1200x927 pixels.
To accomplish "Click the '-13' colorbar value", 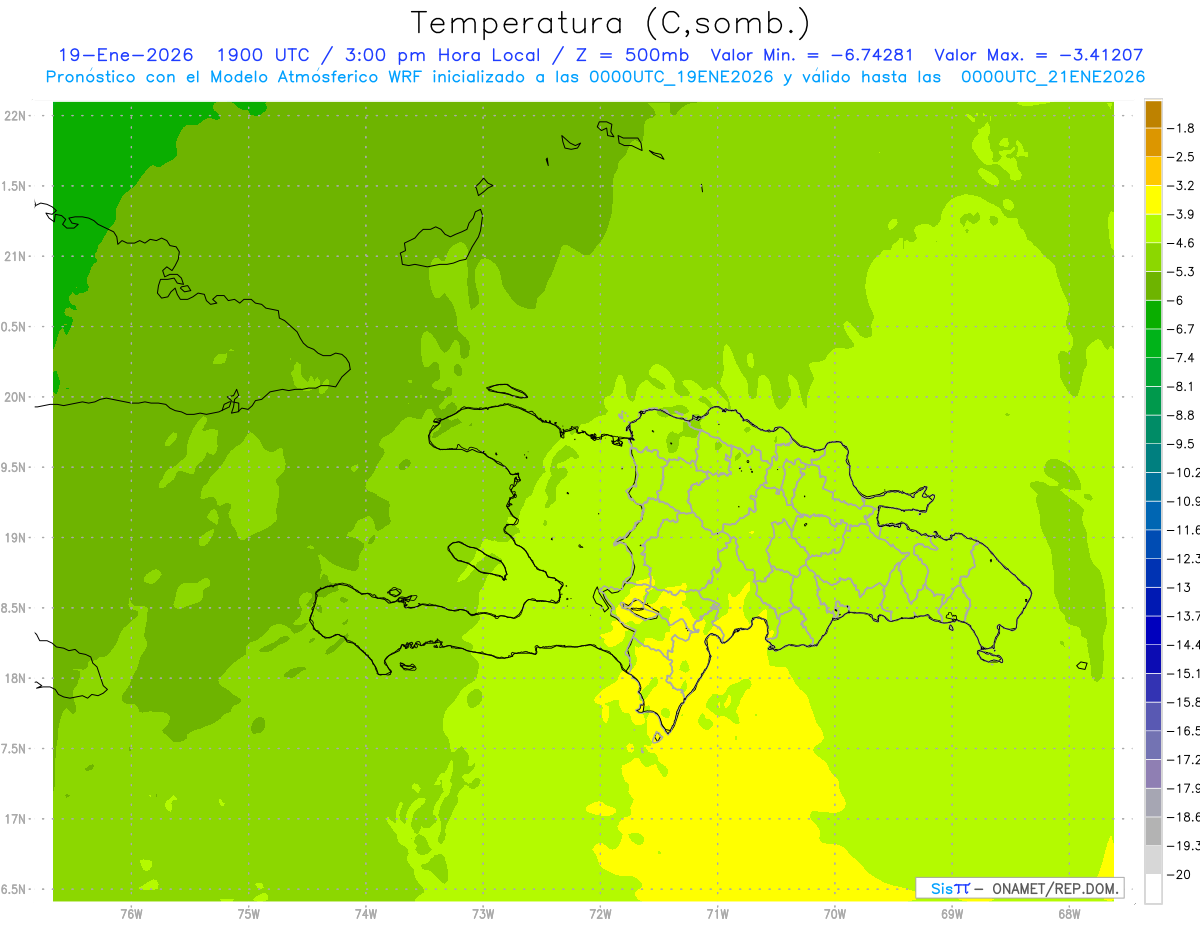I will (x=1179, y=587).
